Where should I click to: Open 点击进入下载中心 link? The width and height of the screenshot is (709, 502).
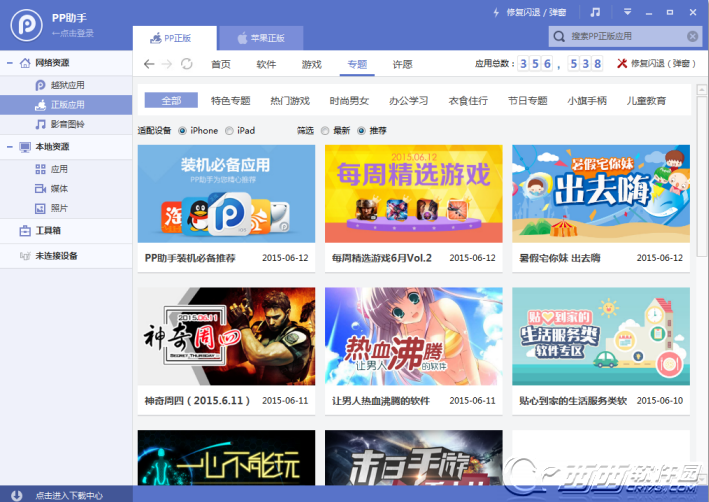[x=69, y=496]
